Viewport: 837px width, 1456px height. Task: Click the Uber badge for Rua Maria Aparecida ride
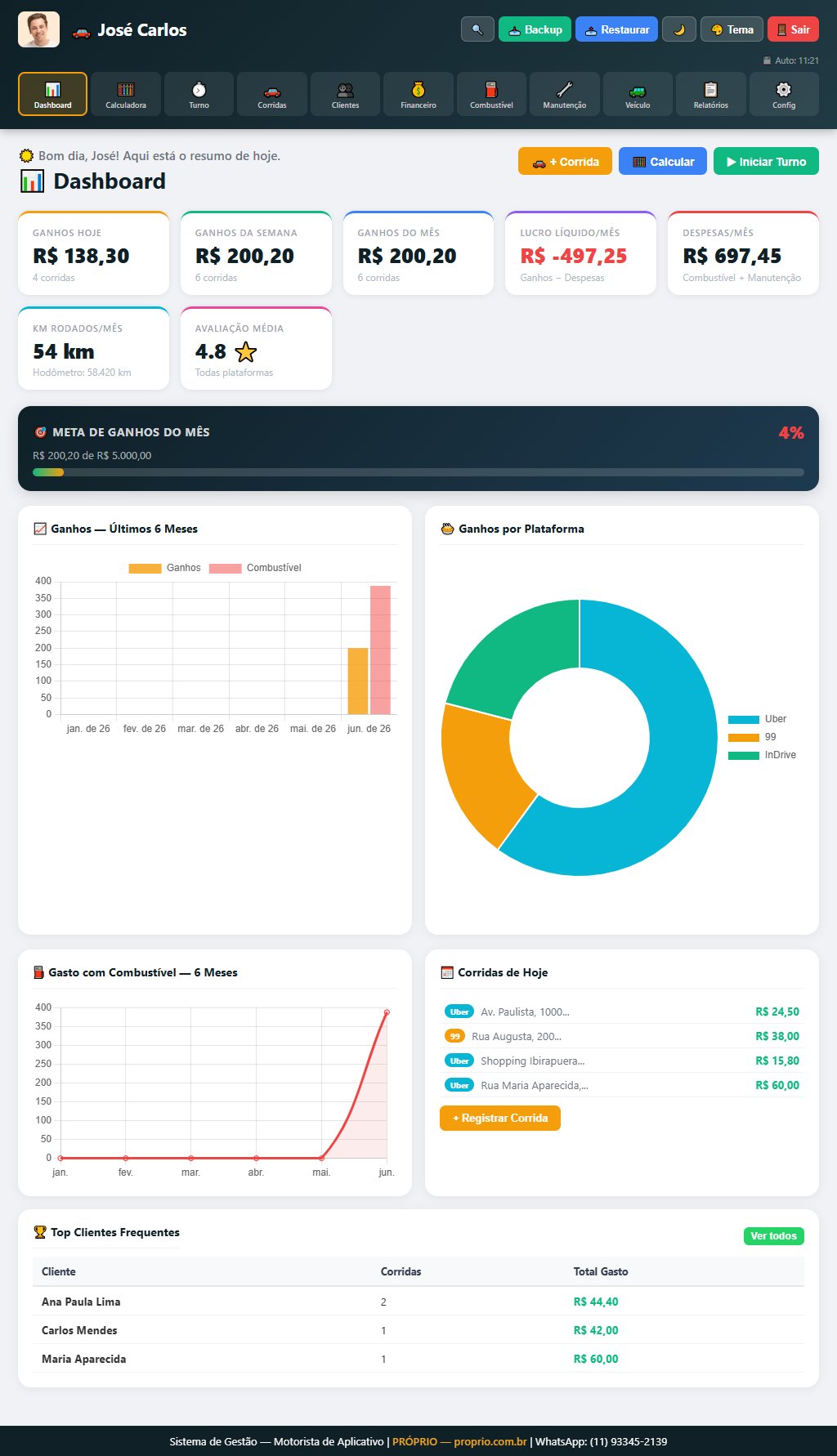[x=459, y=1085]
